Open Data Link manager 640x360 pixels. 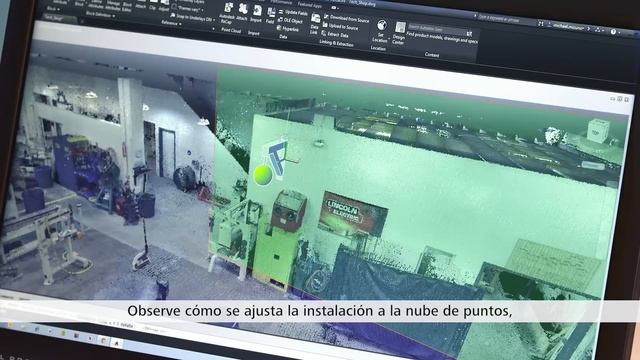click(x=315, y=24)
